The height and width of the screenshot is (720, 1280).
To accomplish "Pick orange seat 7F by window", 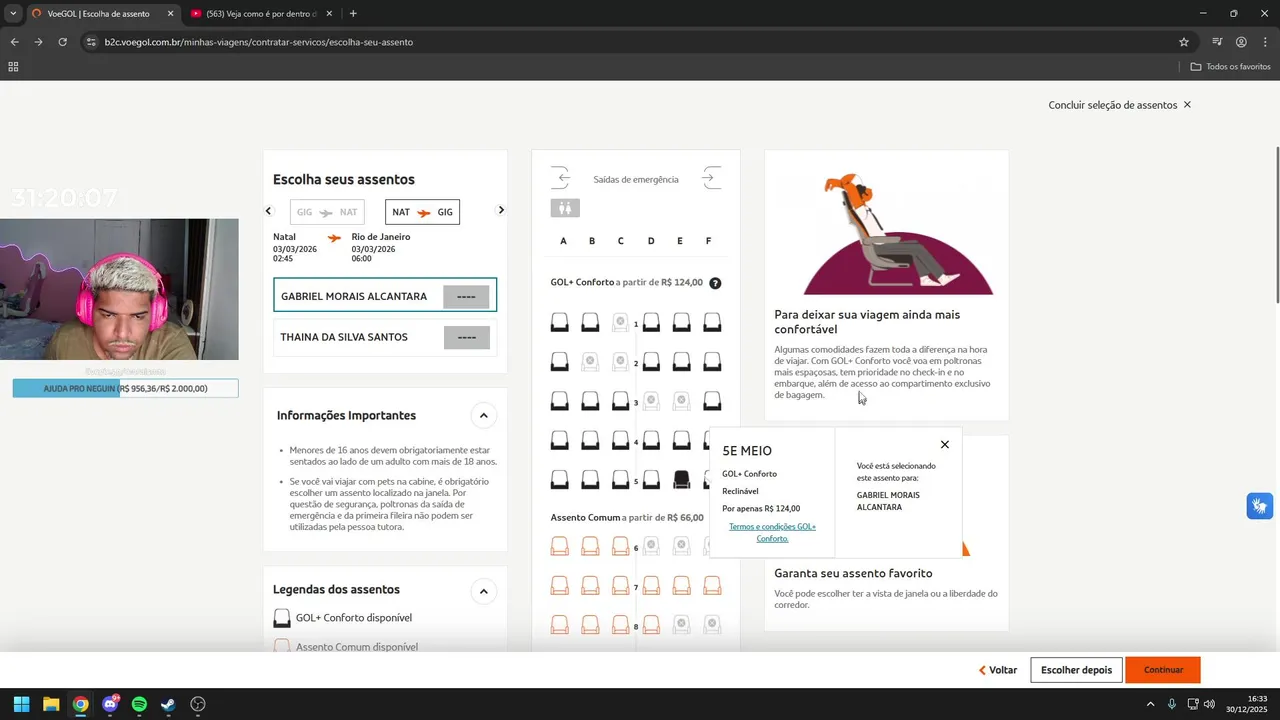I will click(712, 586).
